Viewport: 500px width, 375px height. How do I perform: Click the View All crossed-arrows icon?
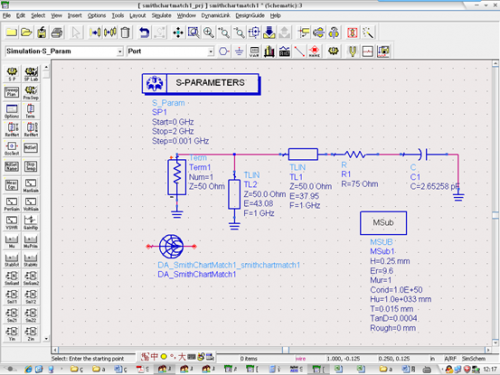(x=178, y=32)
